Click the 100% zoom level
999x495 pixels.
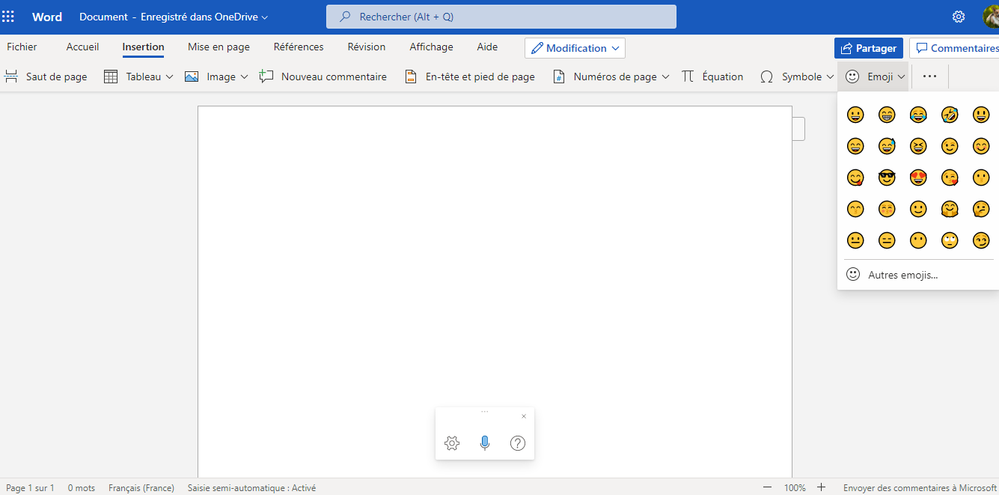[795, 488]
